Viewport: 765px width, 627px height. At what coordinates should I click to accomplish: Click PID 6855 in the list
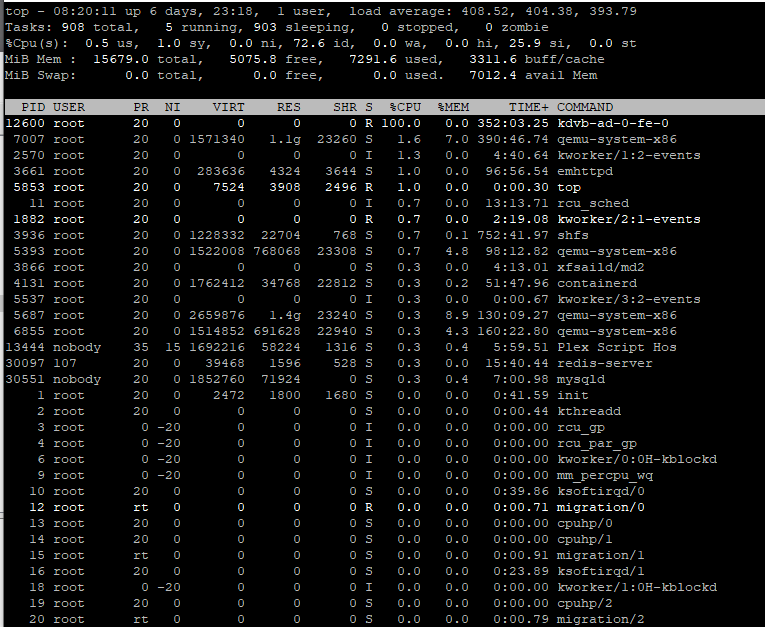click(29, 332)
